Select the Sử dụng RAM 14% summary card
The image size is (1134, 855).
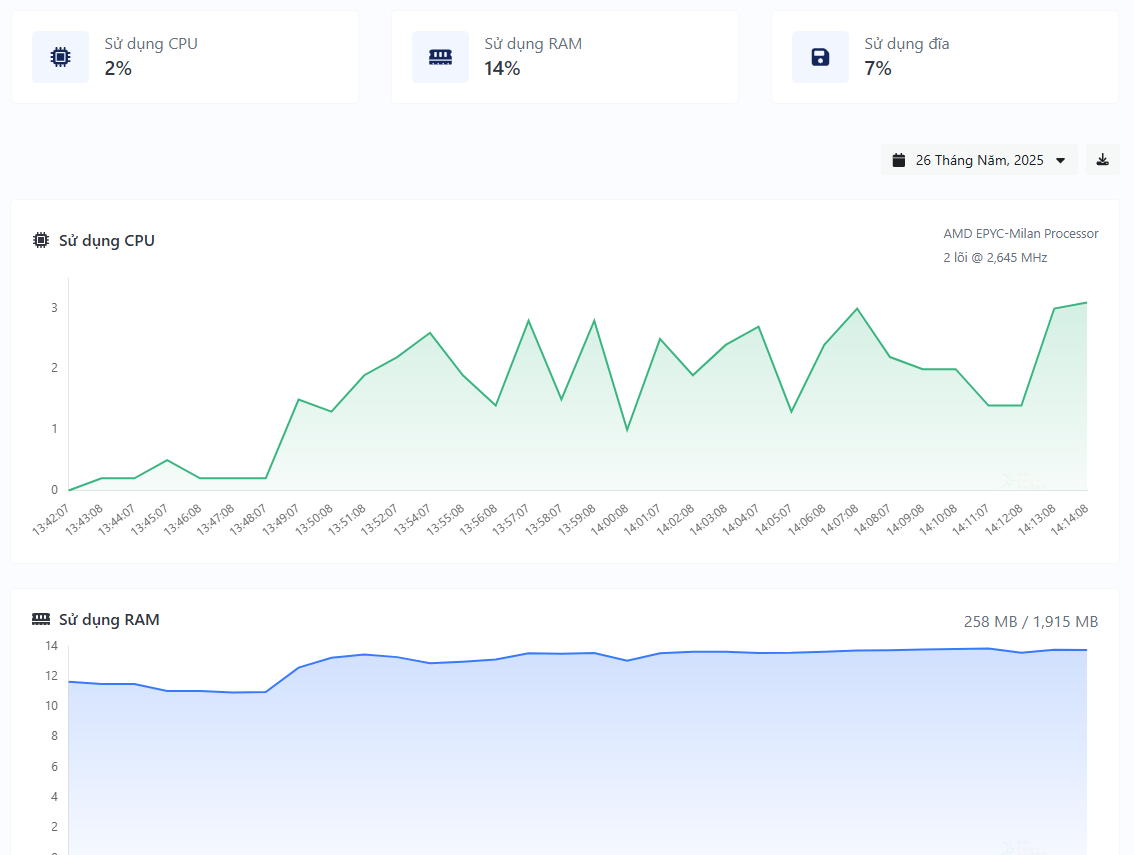point(565,57)
